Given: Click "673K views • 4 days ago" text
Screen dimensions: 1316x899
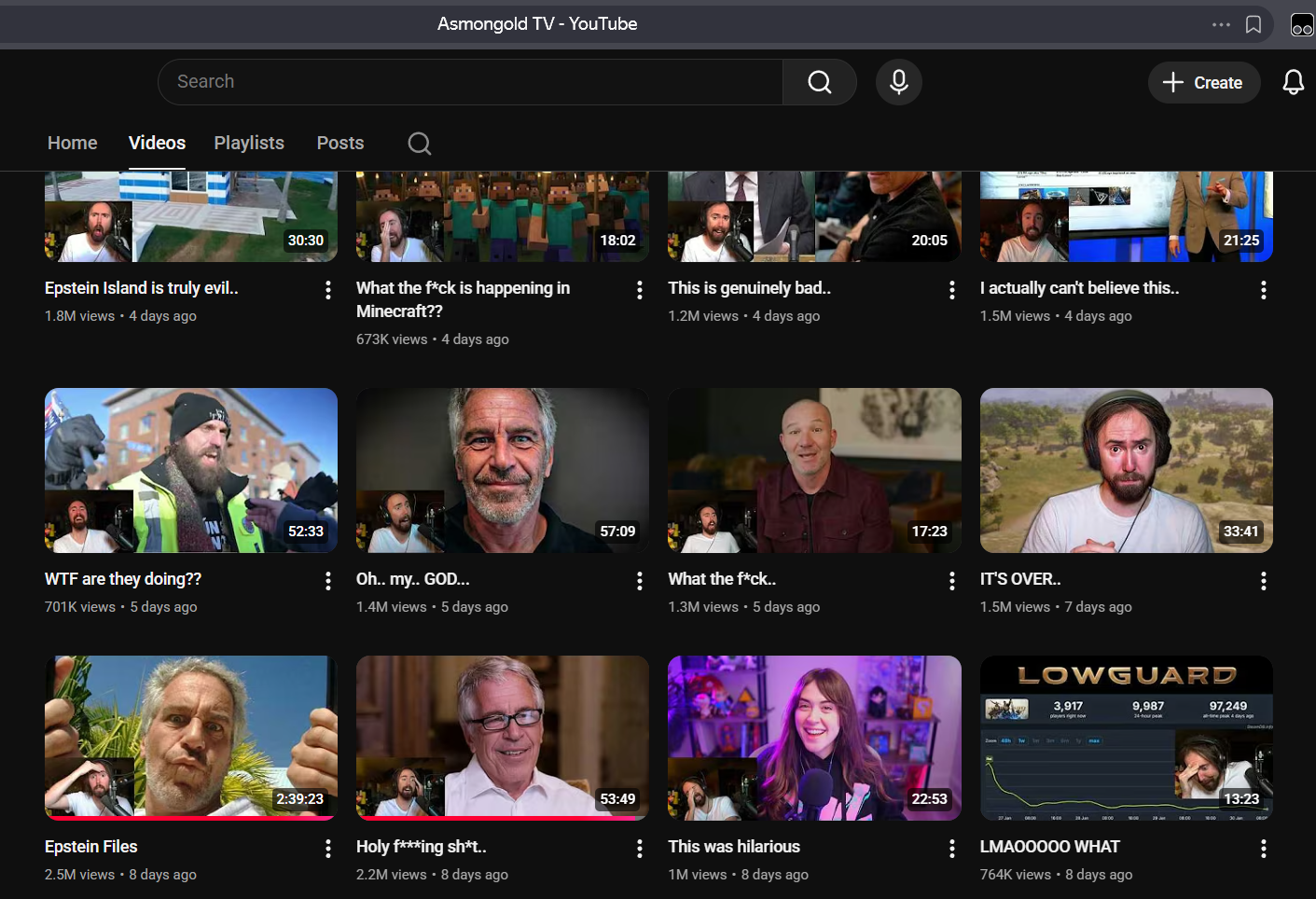Looking at the screenshot, I should [433, 339].
